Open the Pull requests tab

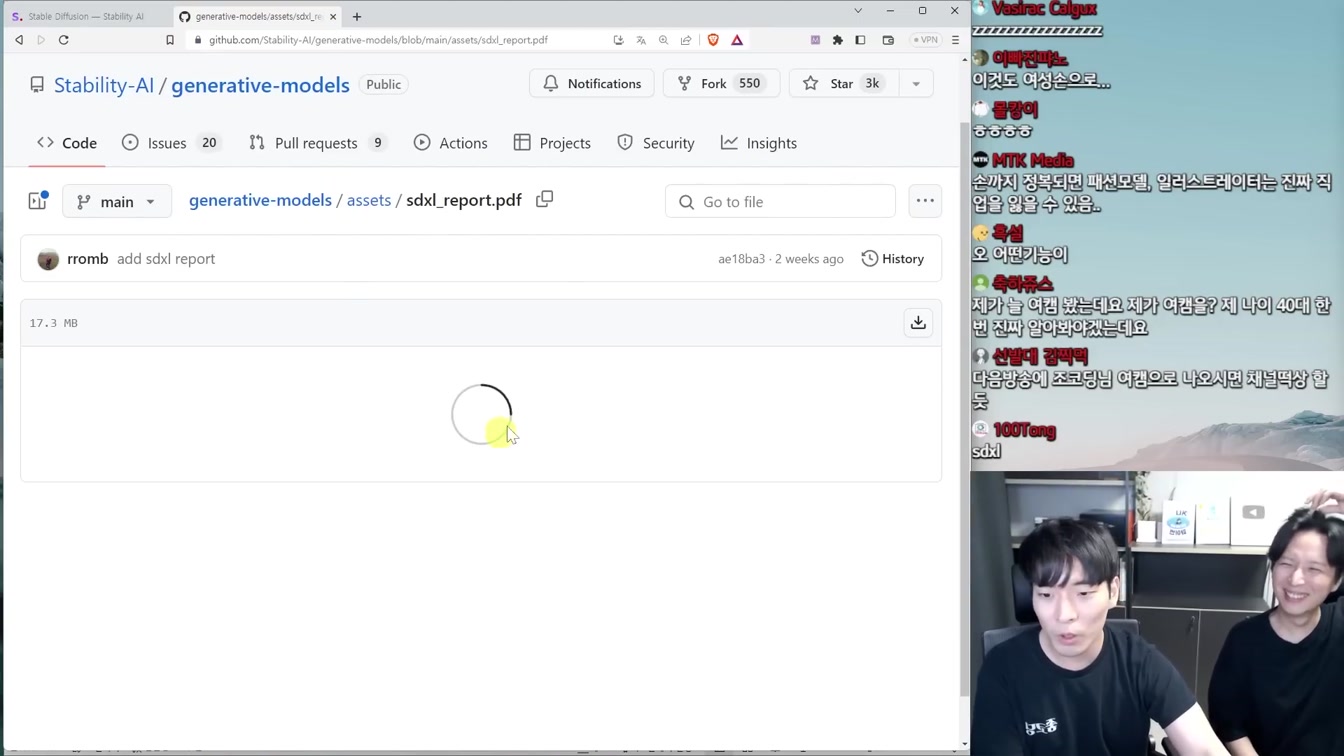pos(318,143)
